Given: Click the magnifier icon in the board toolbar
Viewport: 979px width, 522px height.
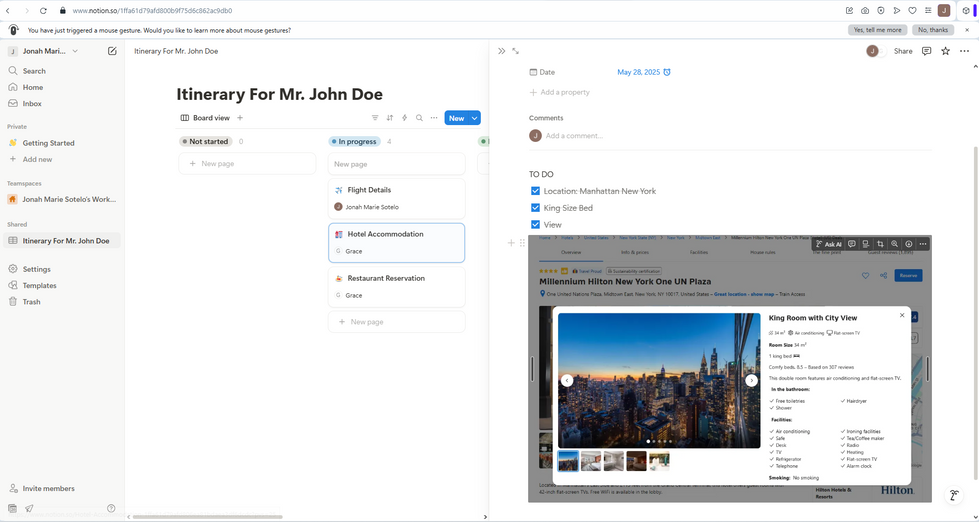Looking at the screenshot, I should coord(420,118).
